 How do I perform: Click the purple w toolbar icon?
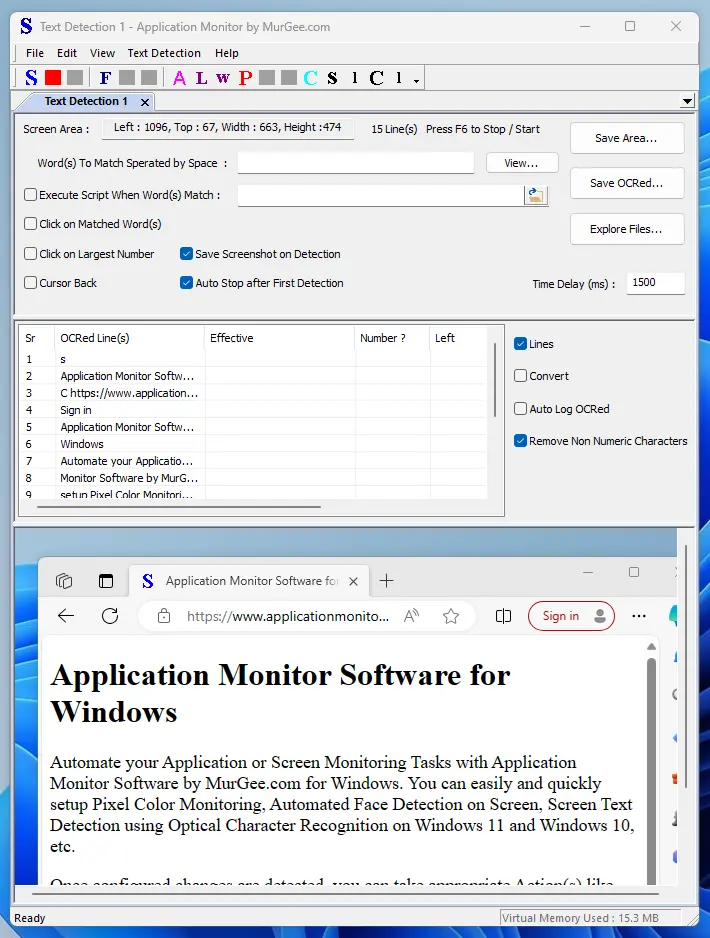(223, 78)
